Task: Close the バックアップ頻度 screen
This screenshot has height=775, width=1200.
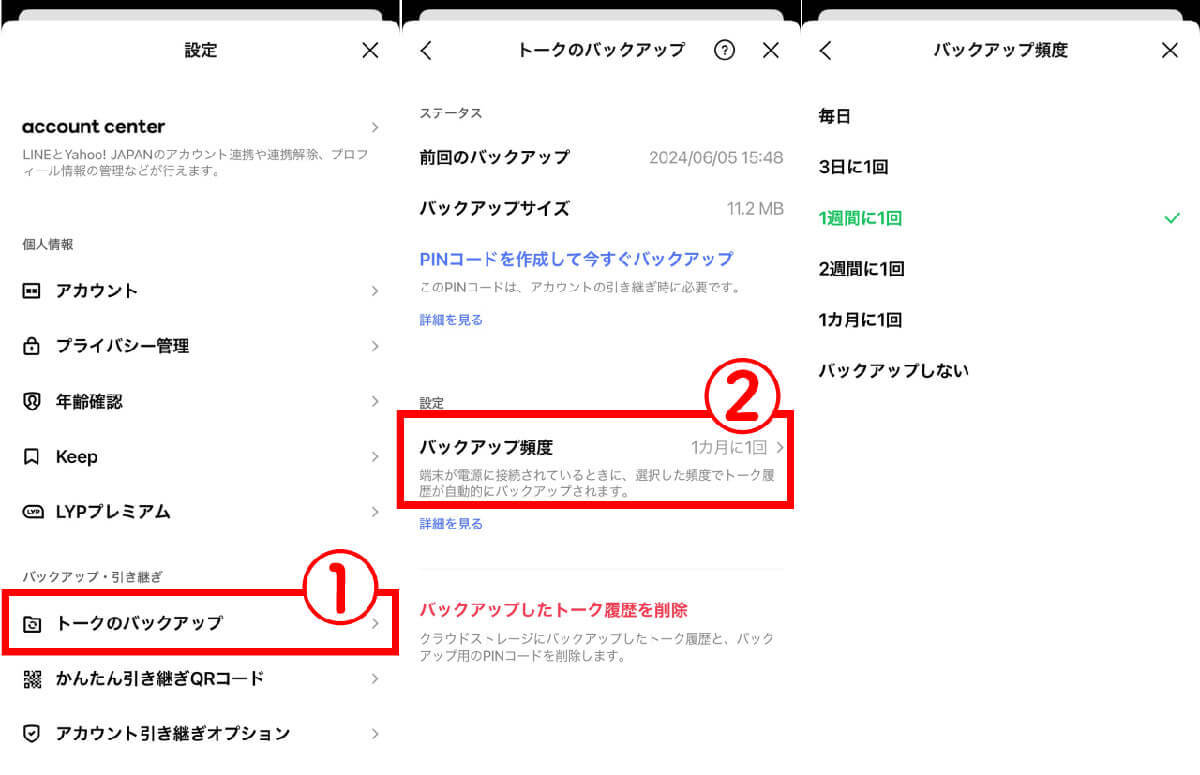Action: click(x=1170, y=51)
